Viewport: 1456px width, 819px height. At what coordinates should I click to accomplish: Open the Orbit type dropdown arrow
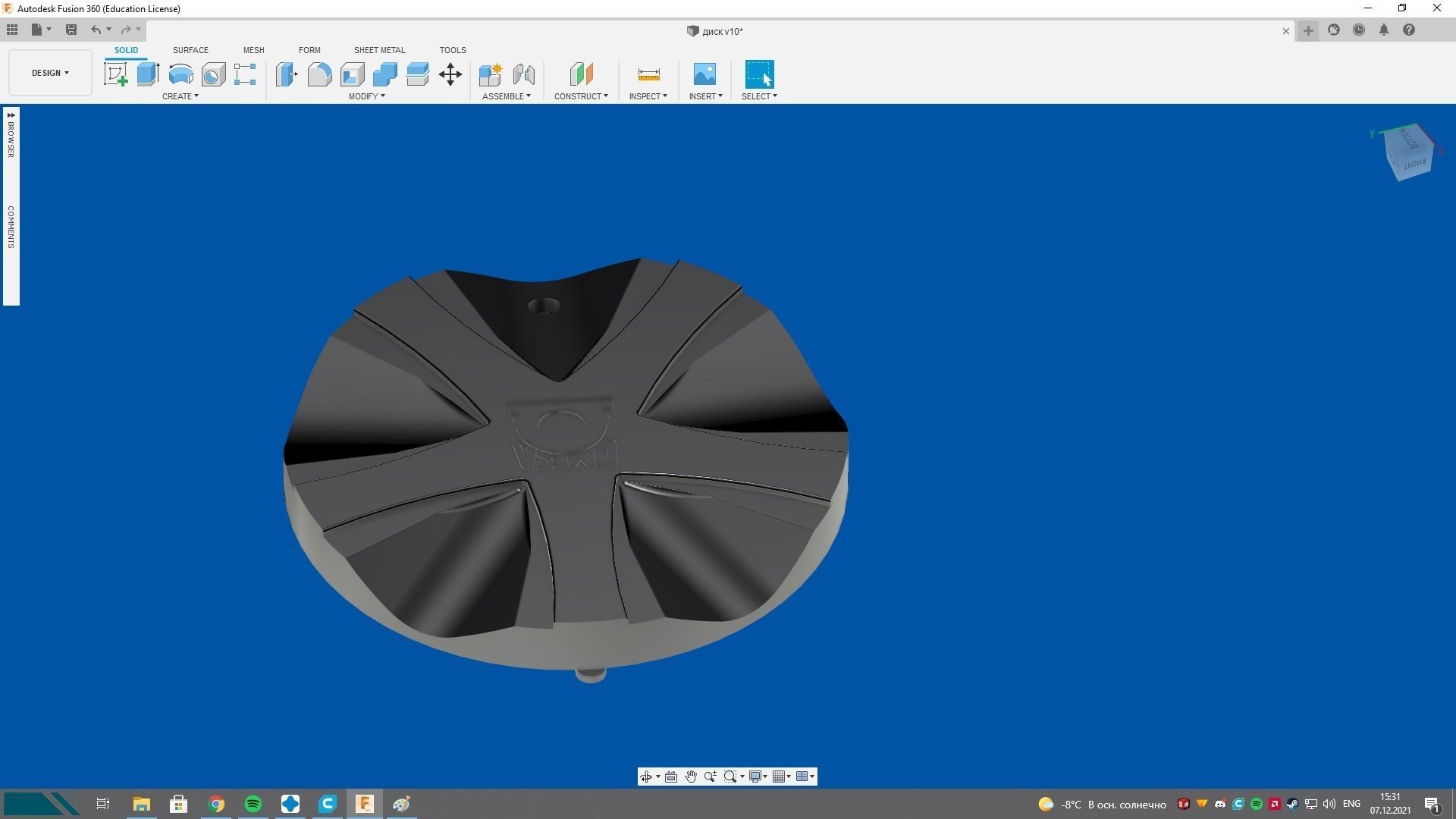[x=657, y=777]
